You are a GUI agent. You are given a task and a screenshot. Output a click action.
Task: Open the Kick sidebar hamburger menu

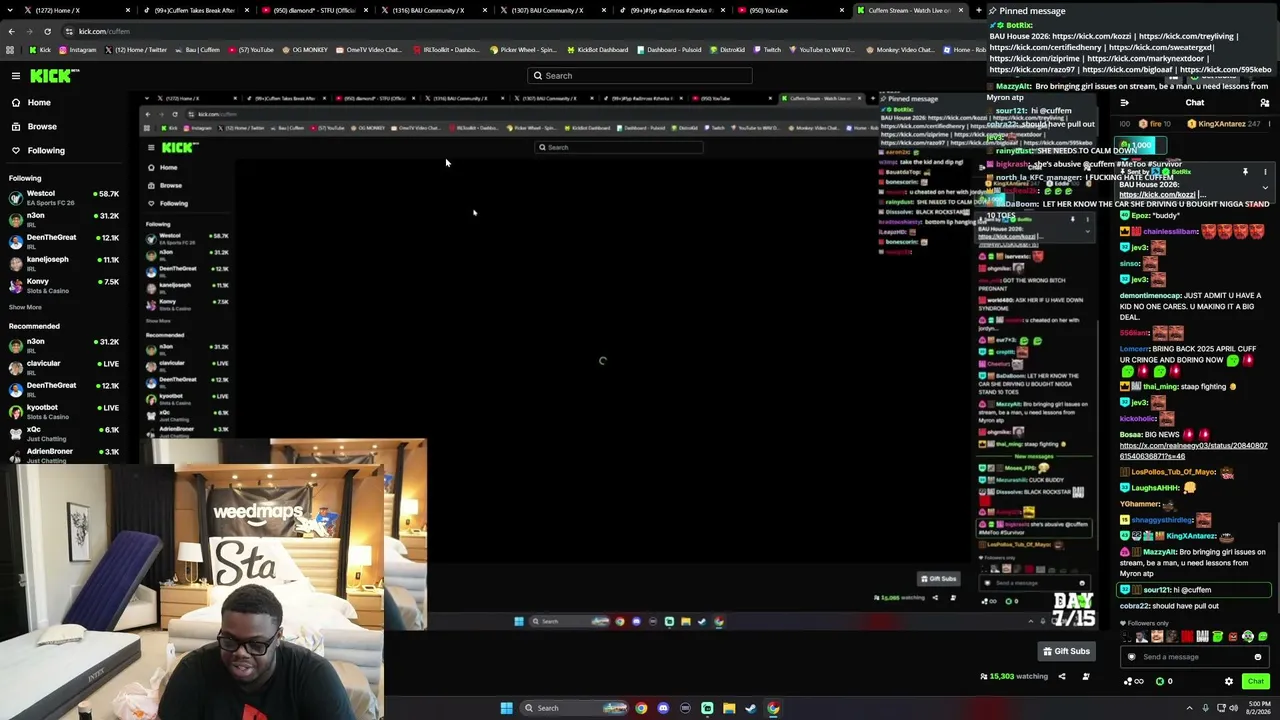click(x=16, y=76)
